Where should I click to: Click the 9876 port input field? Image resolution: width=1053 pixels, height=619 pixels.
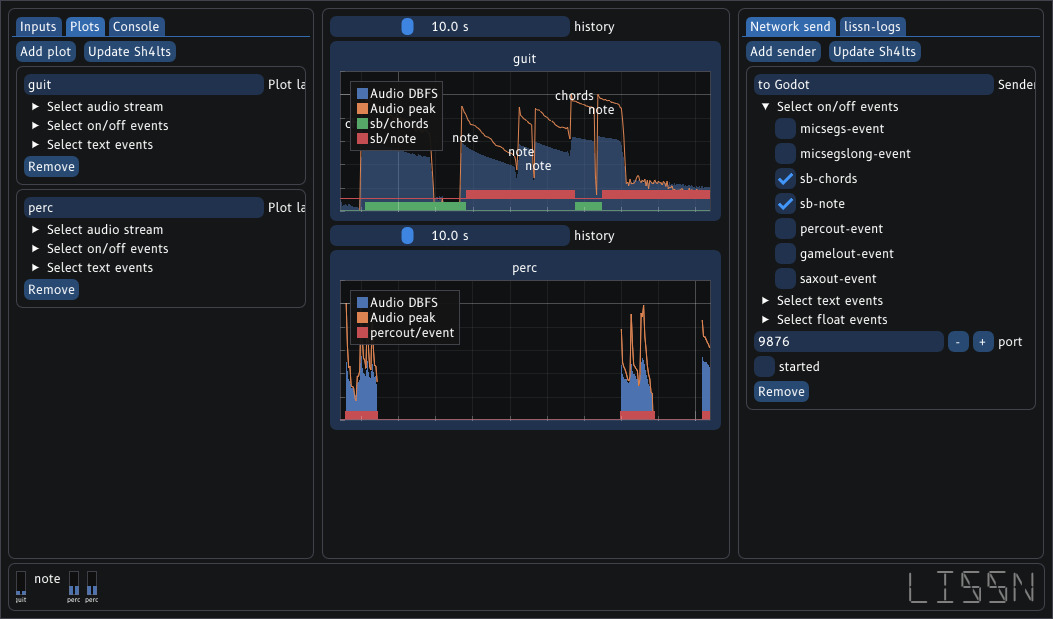click(848, 341)
